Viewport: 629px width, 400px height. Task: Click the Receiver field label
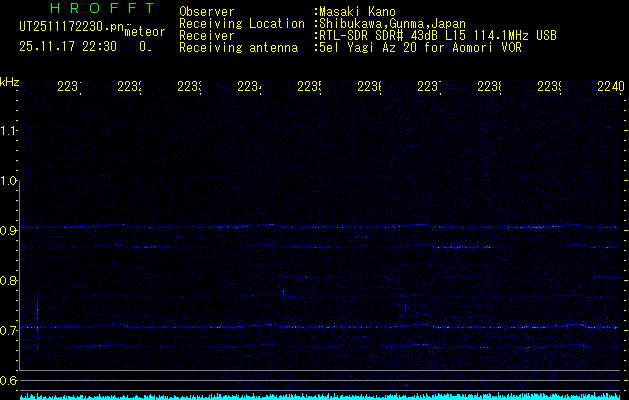pos(205,35)
